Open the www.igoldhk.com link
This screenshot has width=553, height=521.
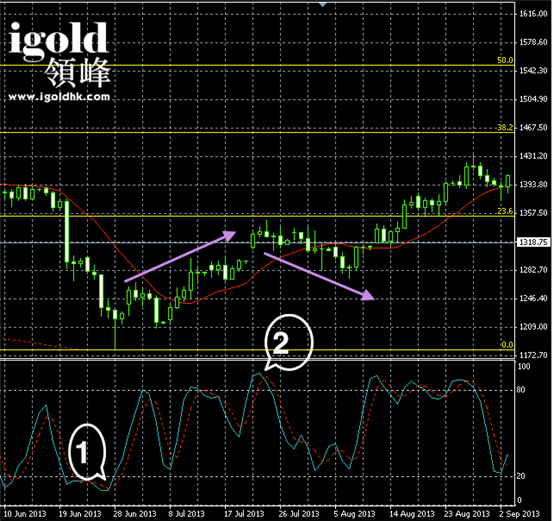(x=59, y=97)
